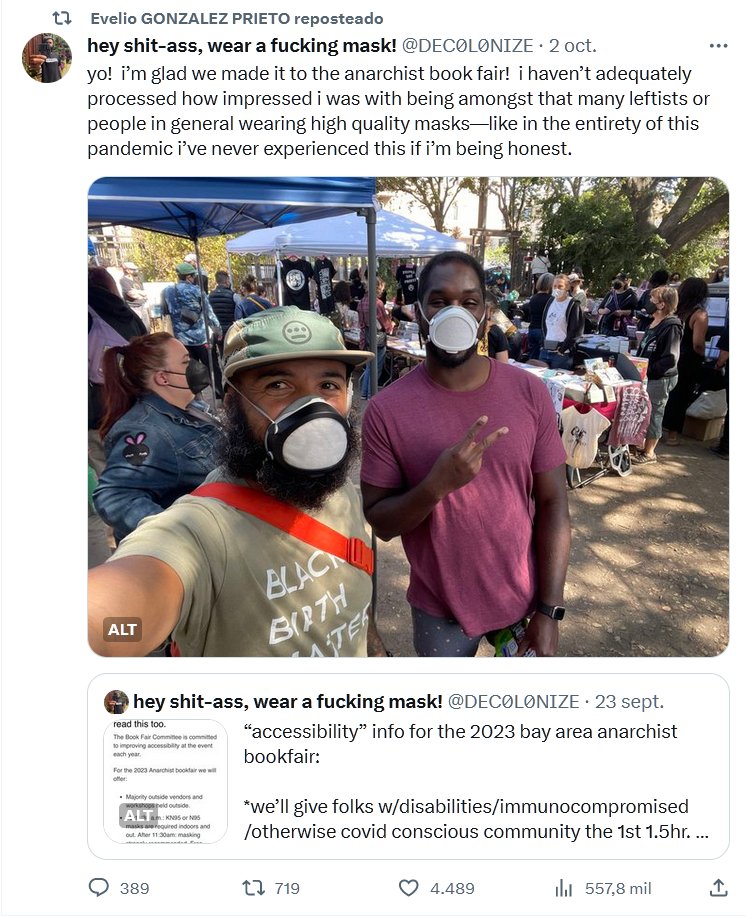Show ALT description on main photo
Image resolution: width=746 pixels, height=916 pixels.
pyautogui.click(x=122, y=630)
